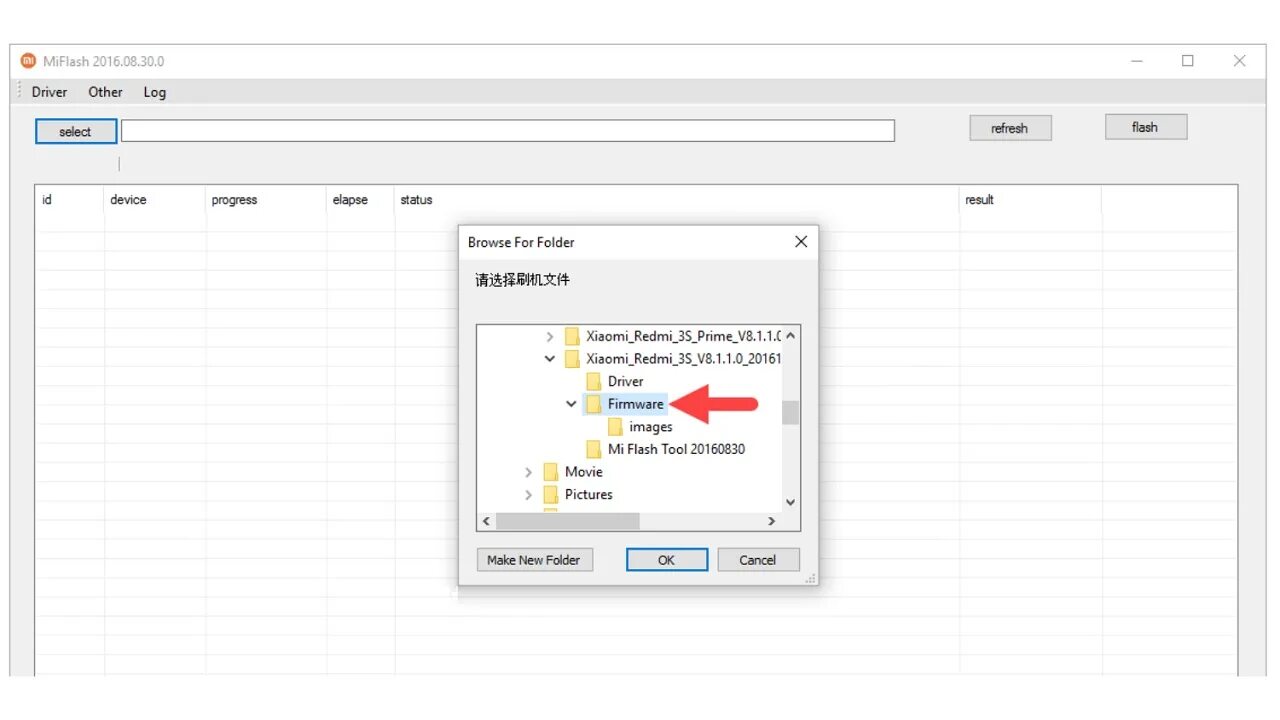Minimize the MiFlash window

[x=1136, y=61]
